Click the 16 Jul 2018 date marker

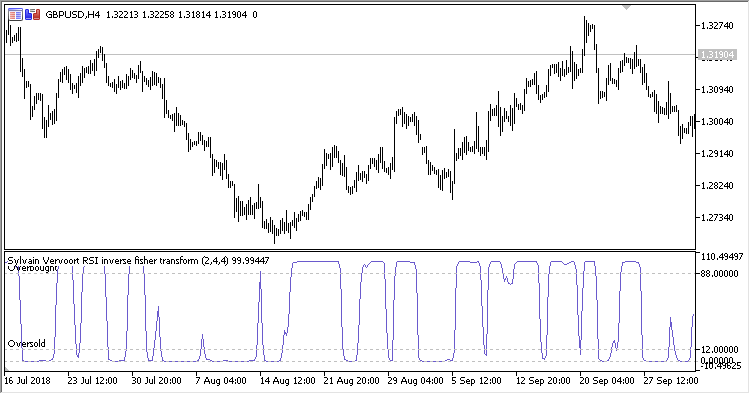27,381
